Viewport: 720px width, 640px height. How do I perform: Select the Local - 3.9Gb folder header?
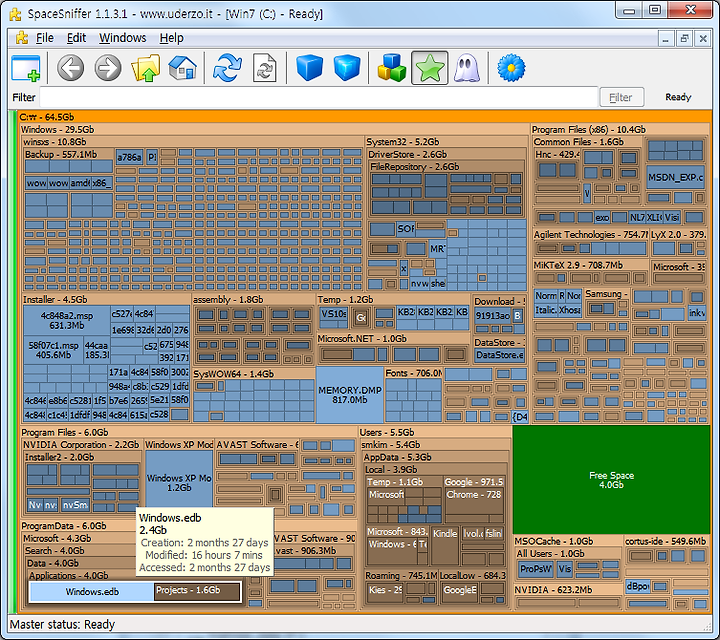436,470
